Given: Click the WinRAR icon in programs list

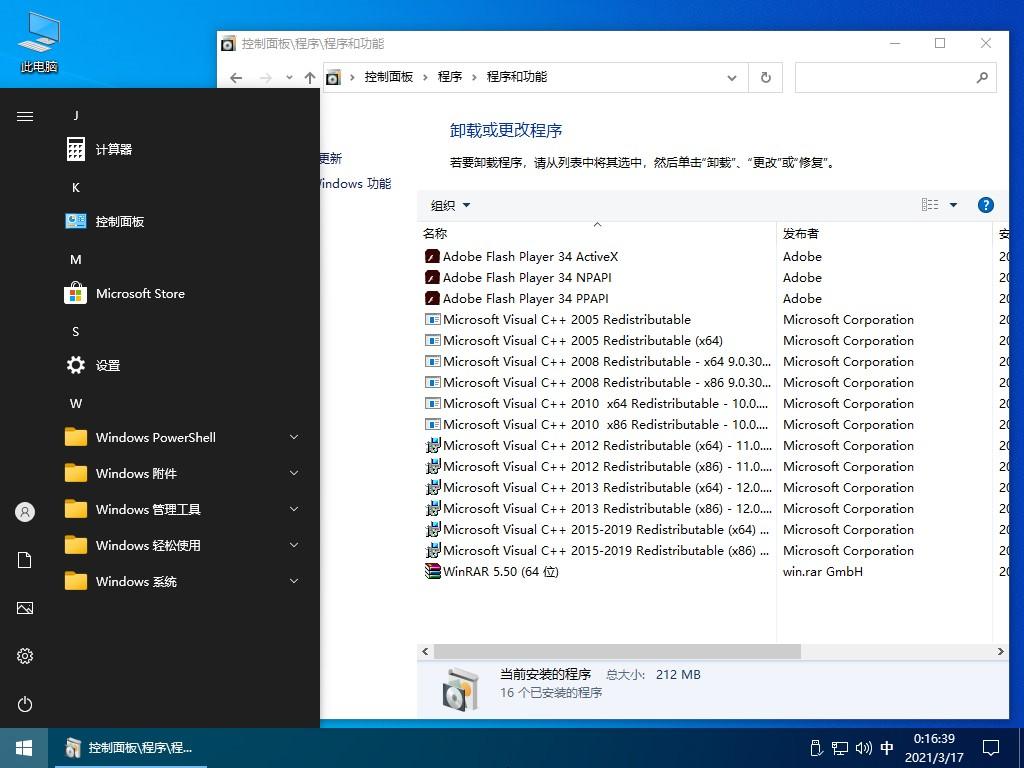Looking at the screenshot, I should pyautogui.click(x=432, y=571).
